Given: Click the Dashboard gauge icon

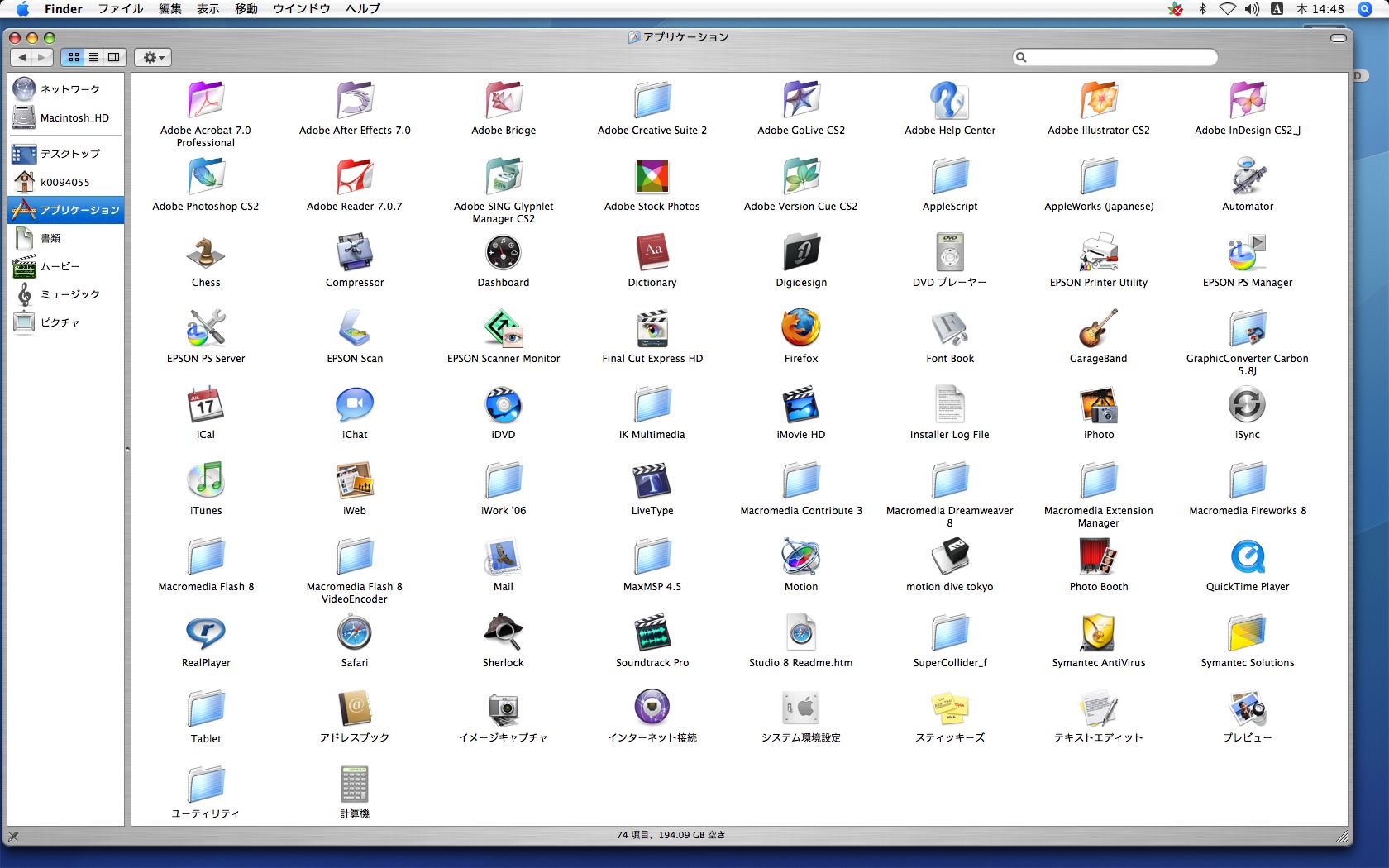Looking at the screenshot, I should [504, 253].
